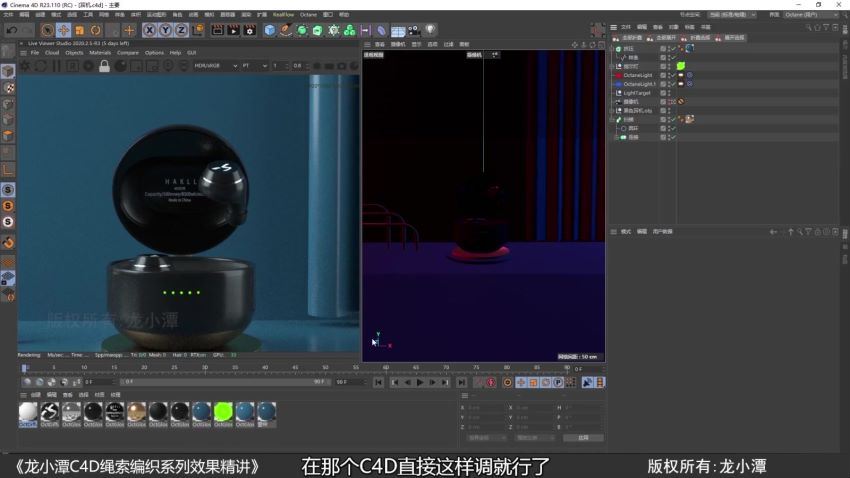
Task: Click the Spline Pen tool icon
Action: tap(286, 30)
